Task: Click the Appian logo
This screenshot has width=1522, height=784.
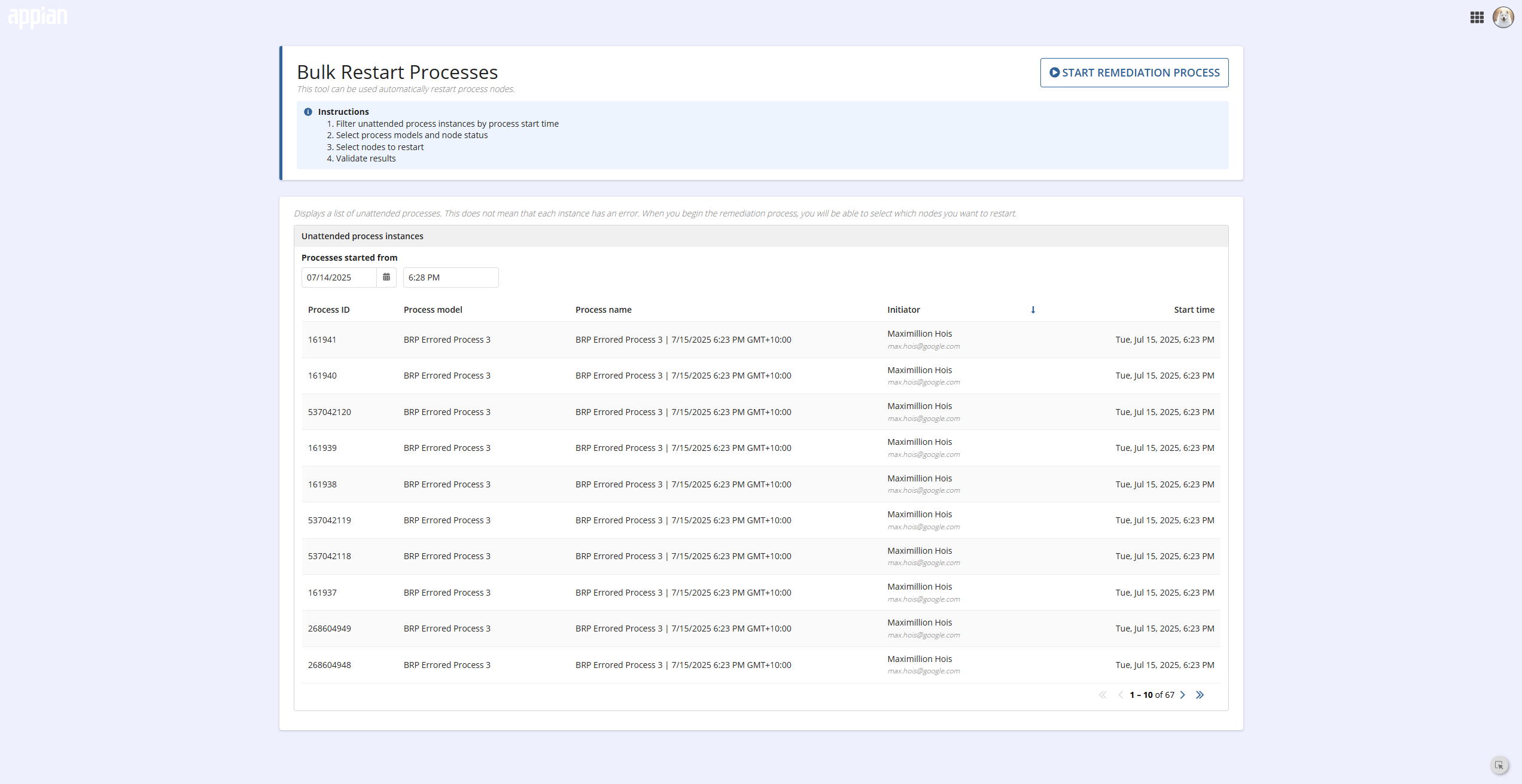Action: pos(38,17)
